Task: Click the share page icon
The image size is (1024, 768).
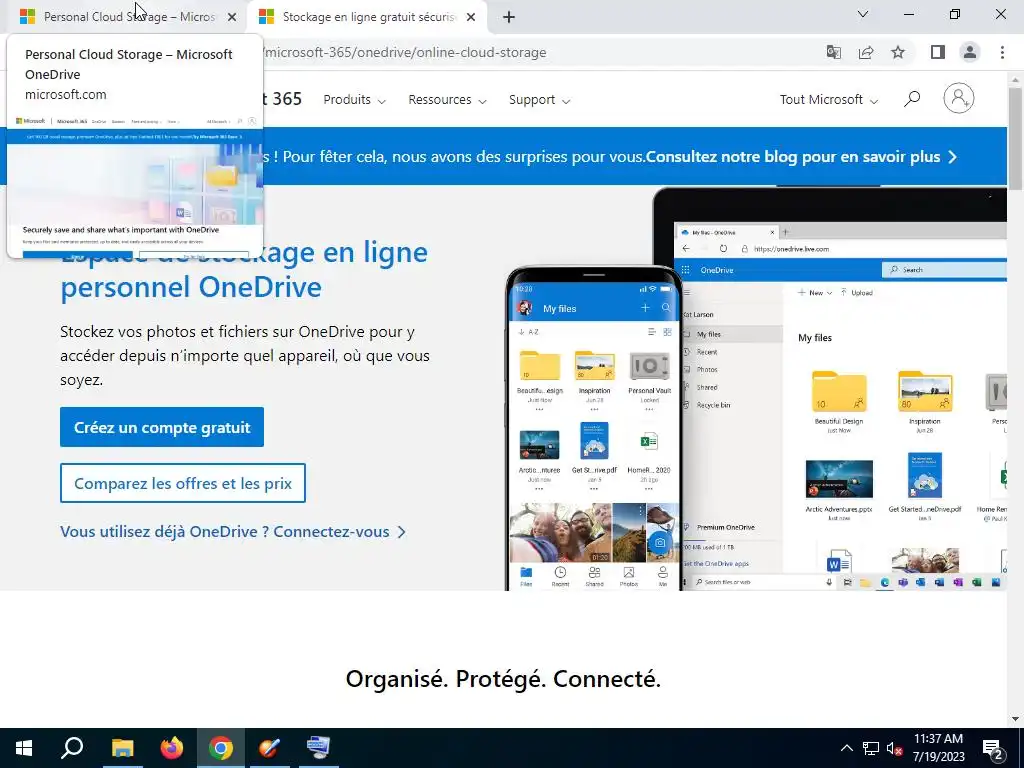Action: (866, 52)
